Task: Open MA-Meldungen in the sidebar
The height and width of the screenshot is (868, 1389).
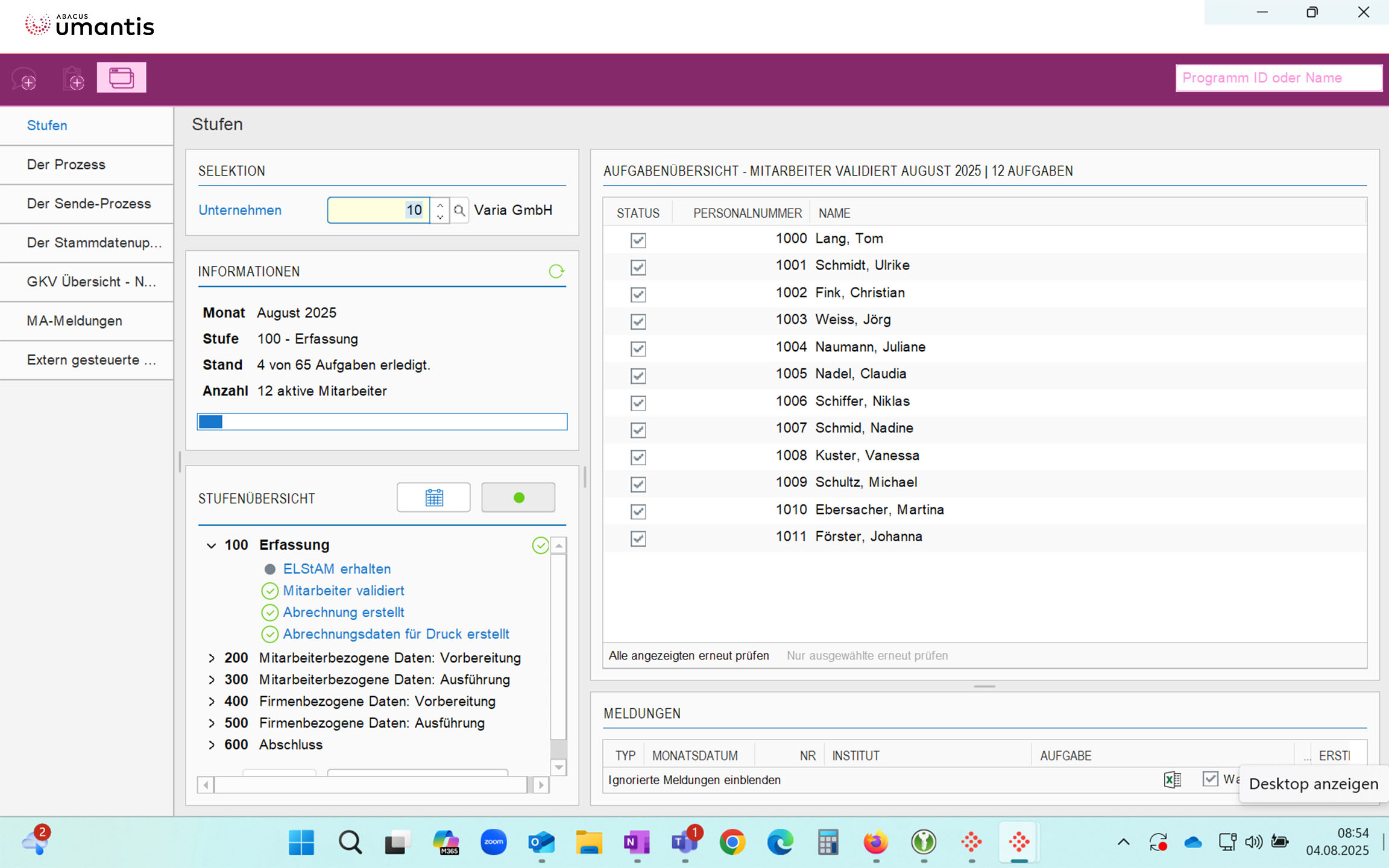Action: tap(75, 321)
